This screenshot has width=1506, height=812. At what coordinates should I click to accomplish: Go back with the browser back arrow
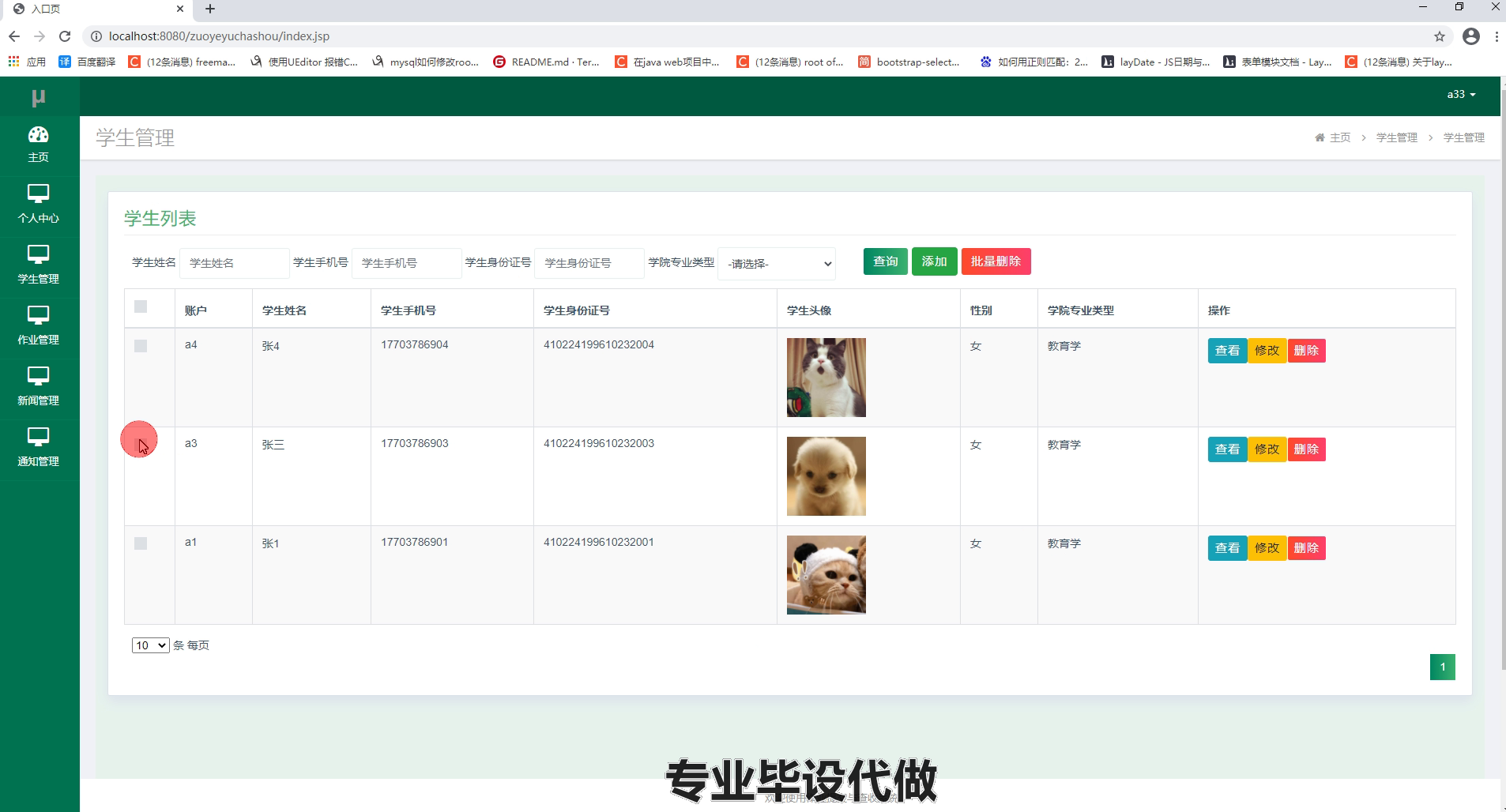click(14, 36)
